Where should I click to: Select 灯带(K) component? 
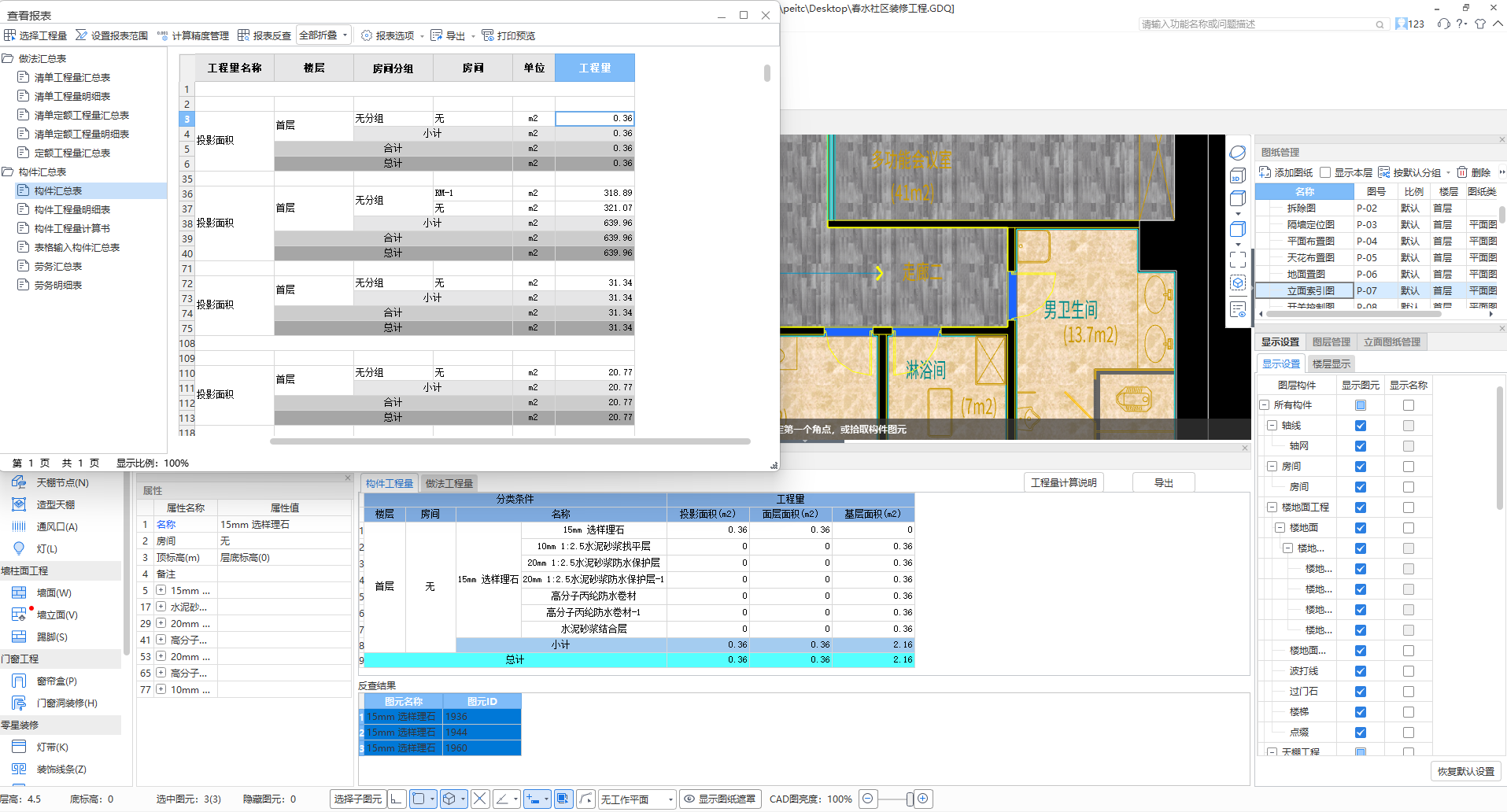[x=52, y=747]
